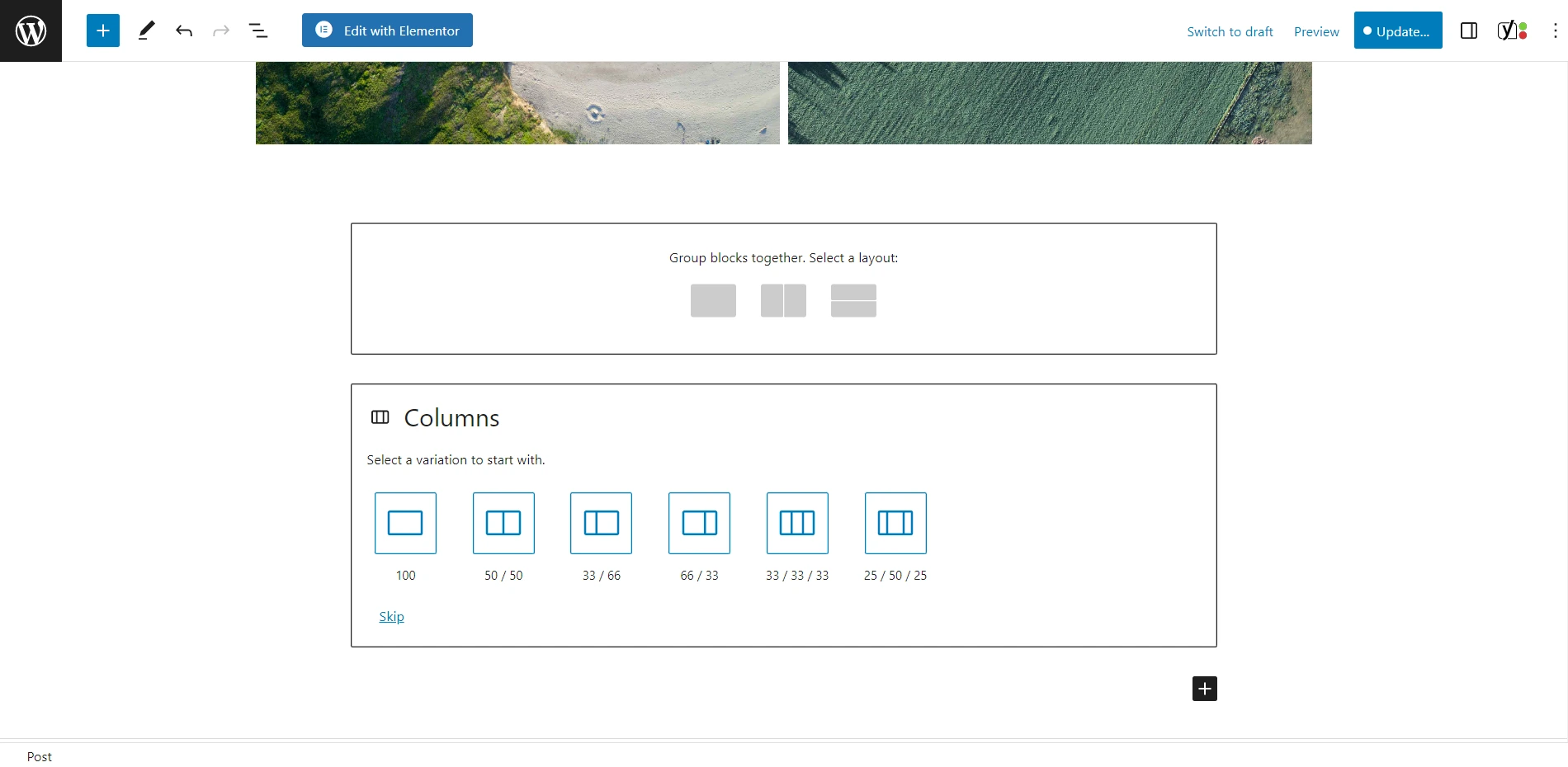The image size is (1568, 767).
Task: Click Edit with Elementor button
Action: click(x=387, y=31)
